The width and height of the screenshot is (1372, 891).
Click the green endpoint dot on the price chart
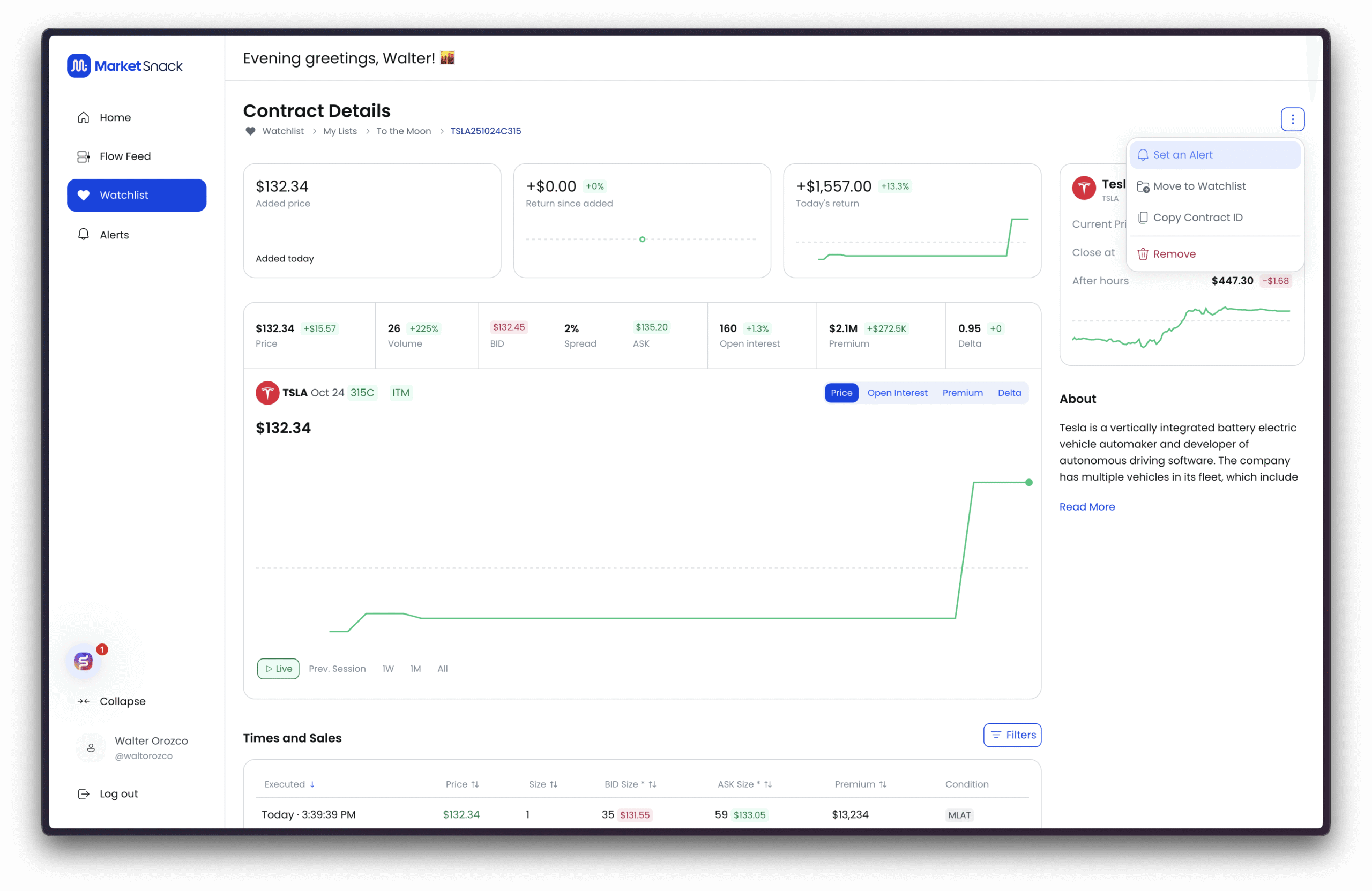pyautogui.click(x=1028, y=482)
